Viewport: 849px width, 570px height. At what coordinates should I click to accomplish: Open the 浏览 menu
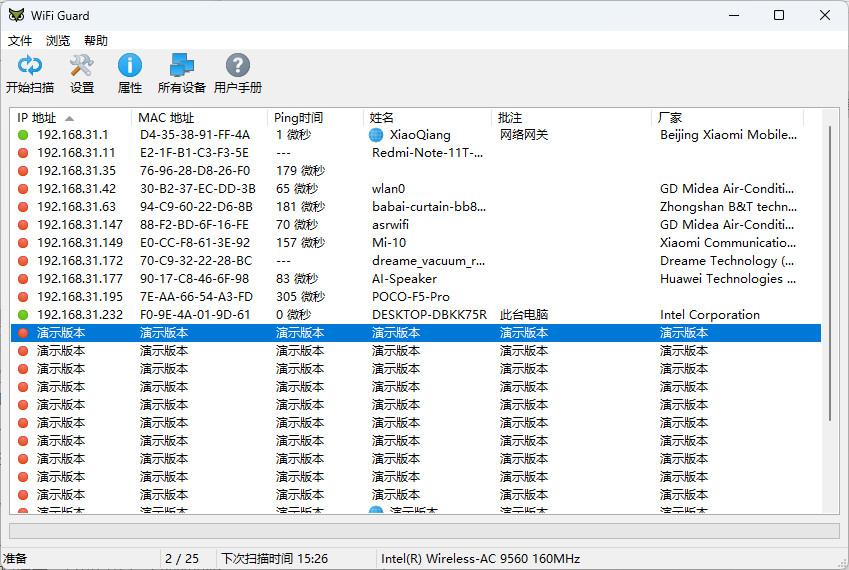57,41
